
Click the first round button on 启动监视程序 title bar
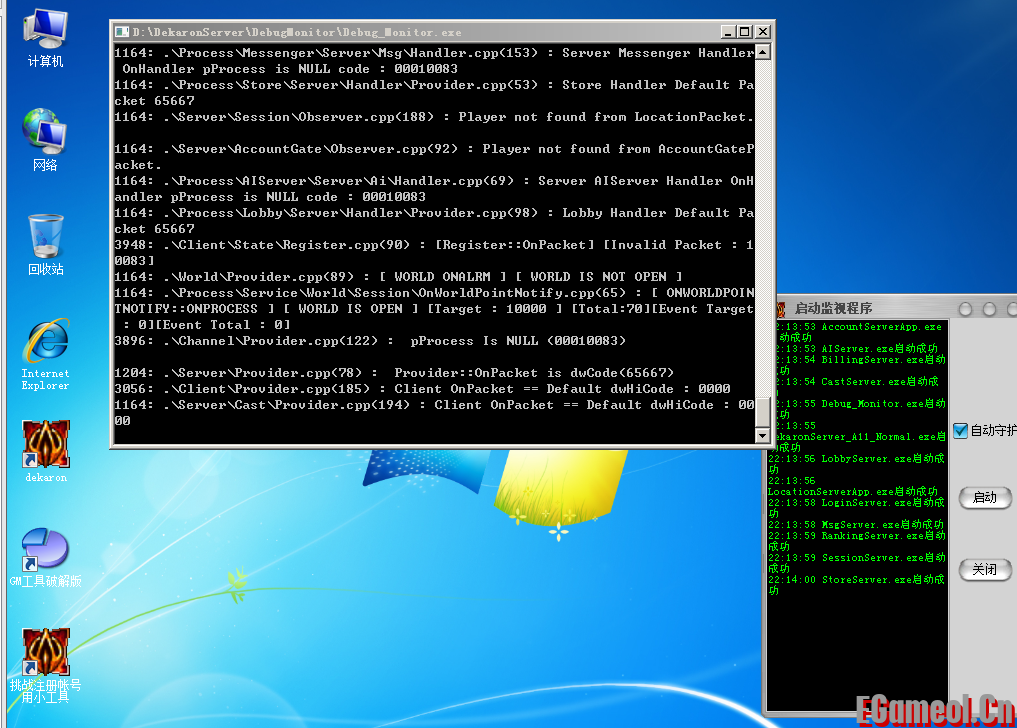(965, 309)
